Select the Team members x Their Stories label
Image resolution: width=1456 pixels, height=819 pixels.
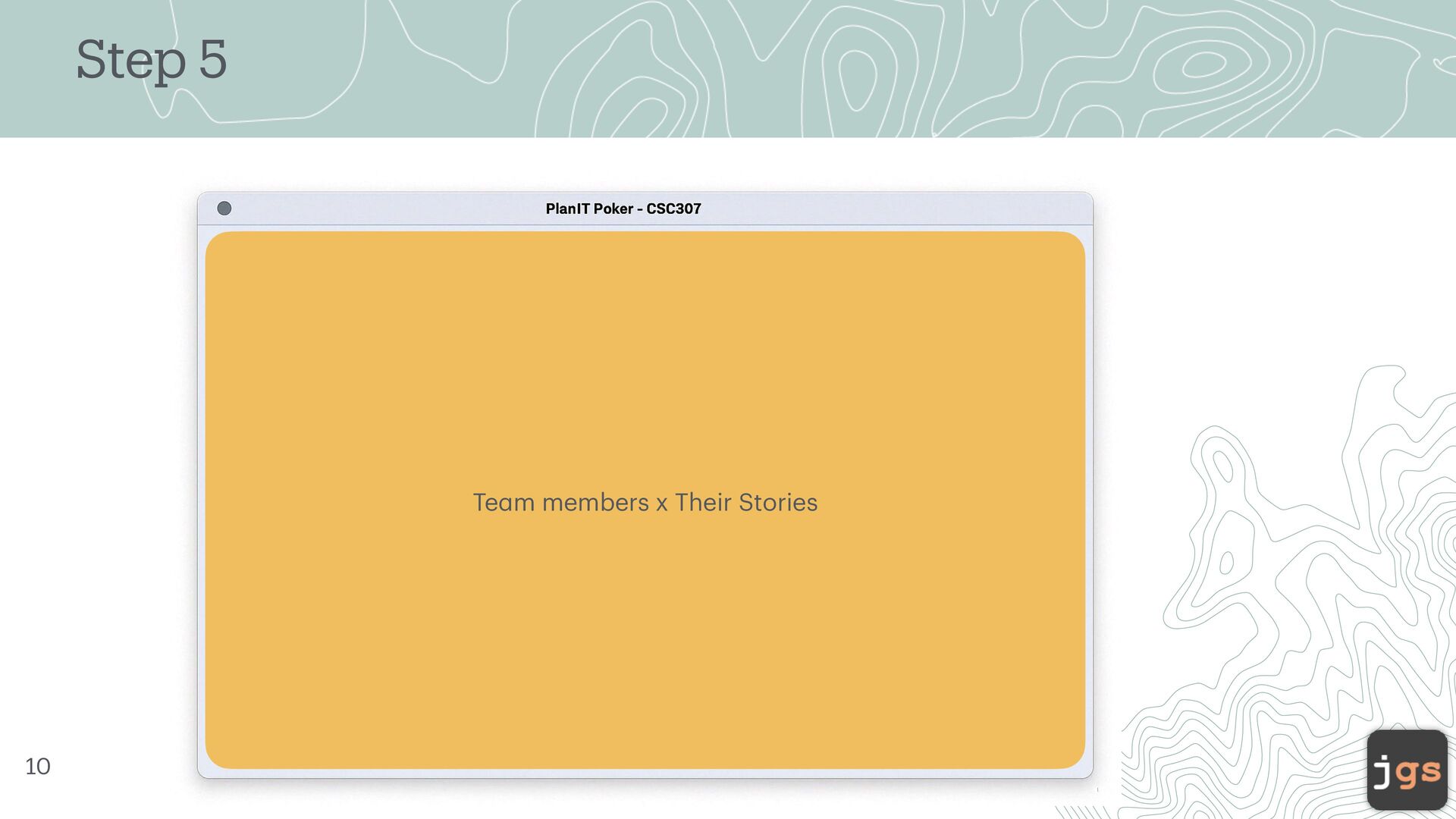[645, 502]
